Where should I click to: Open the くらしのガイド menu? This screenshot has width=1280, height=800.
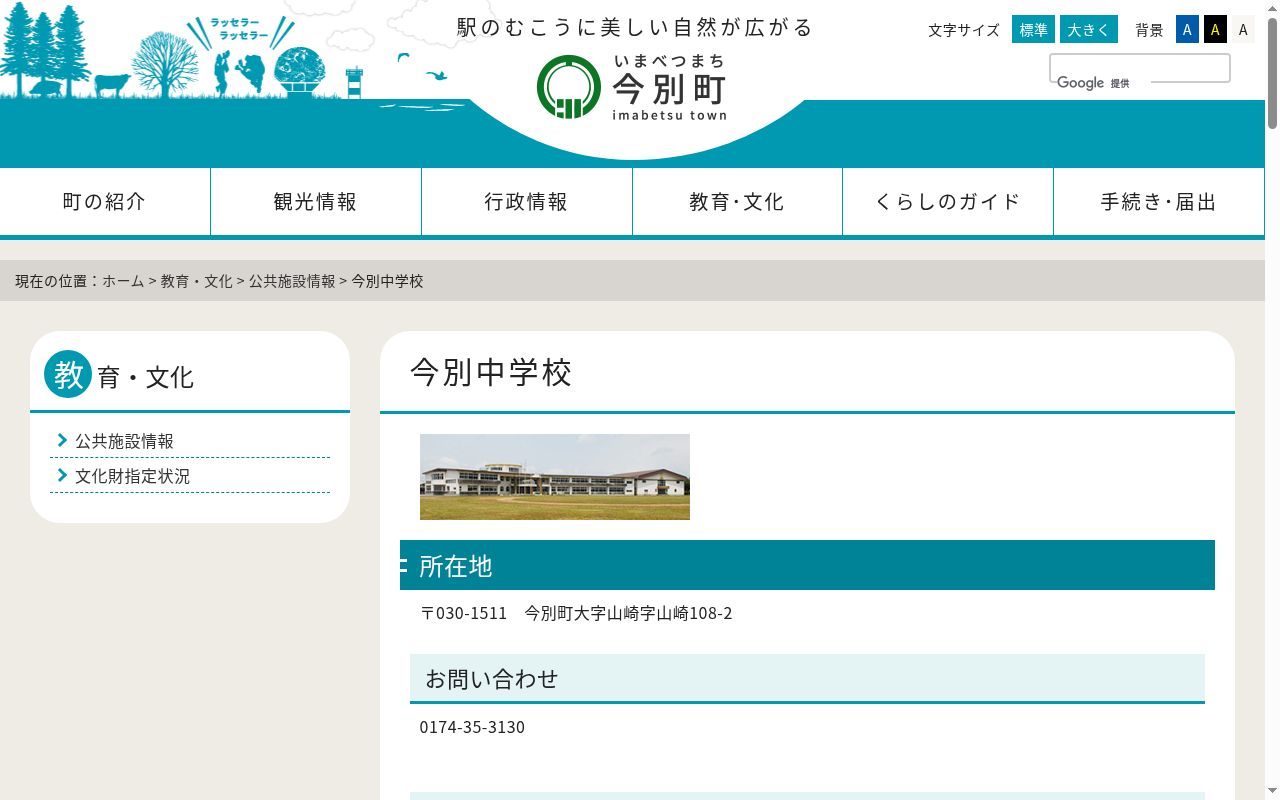pyautogui.click(x=948, y=202)
